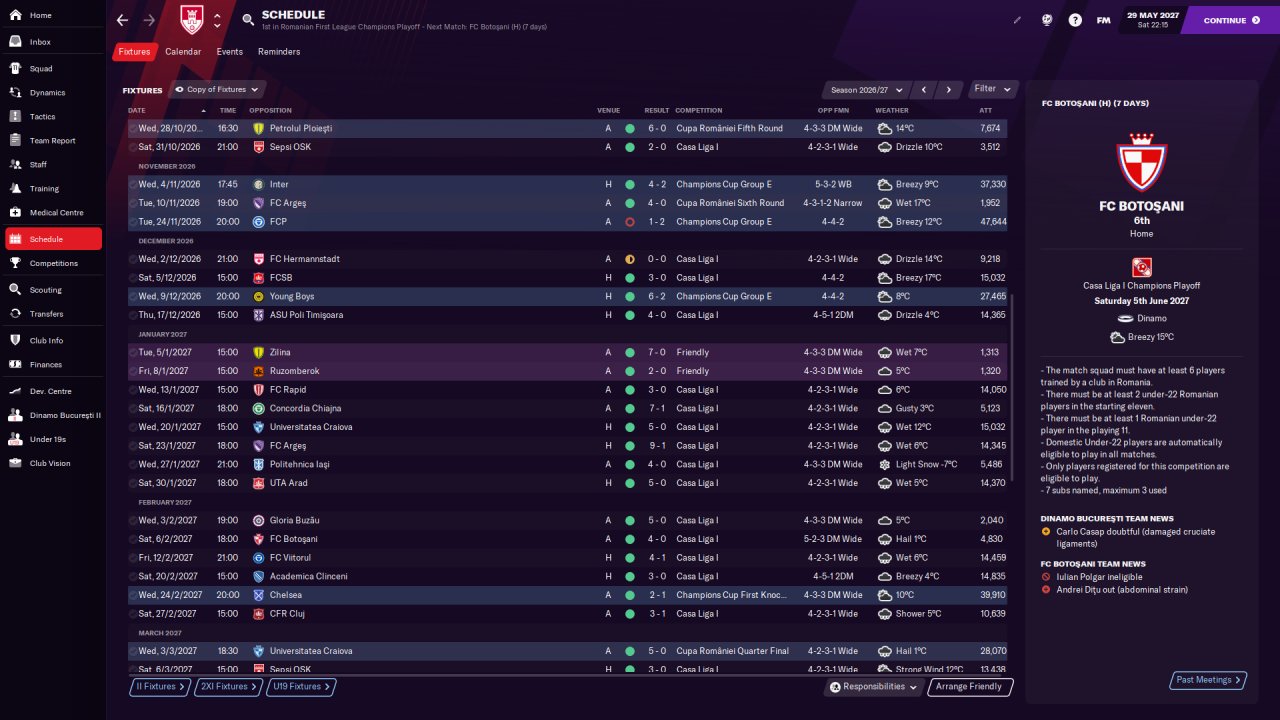Open the Dev. Centre sidebar item

(53, 391)
